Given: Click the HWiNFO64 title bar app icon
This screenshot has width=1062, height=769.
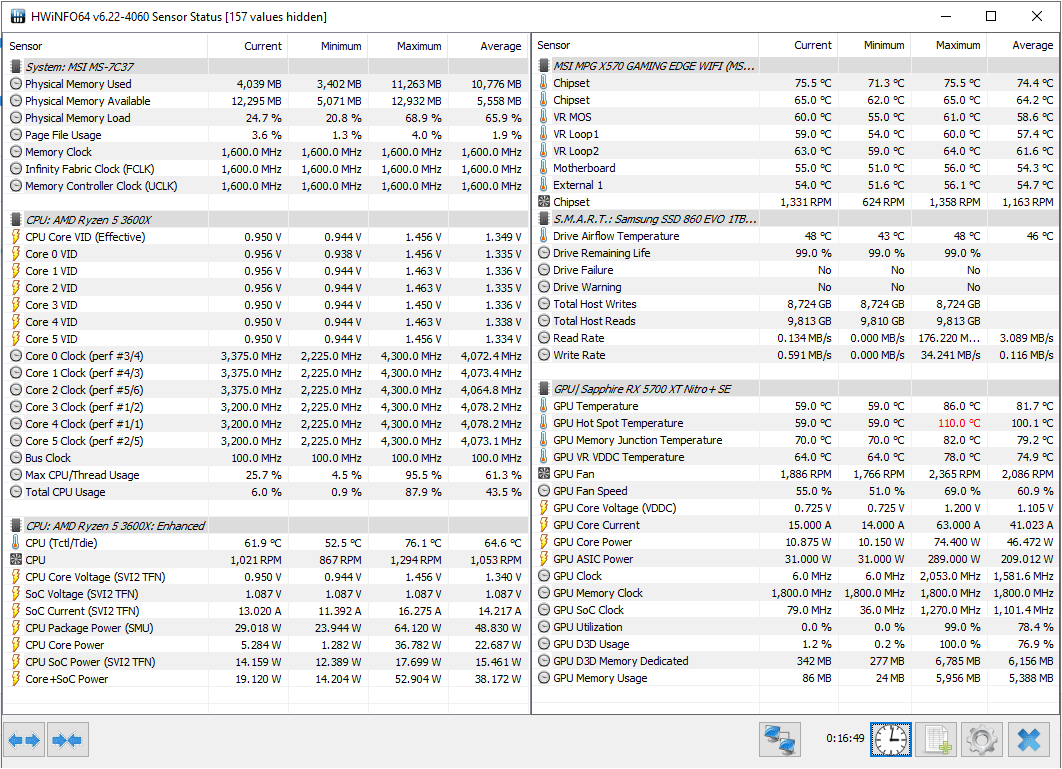Looking at the screenshot, I should (x=18, y=16).
